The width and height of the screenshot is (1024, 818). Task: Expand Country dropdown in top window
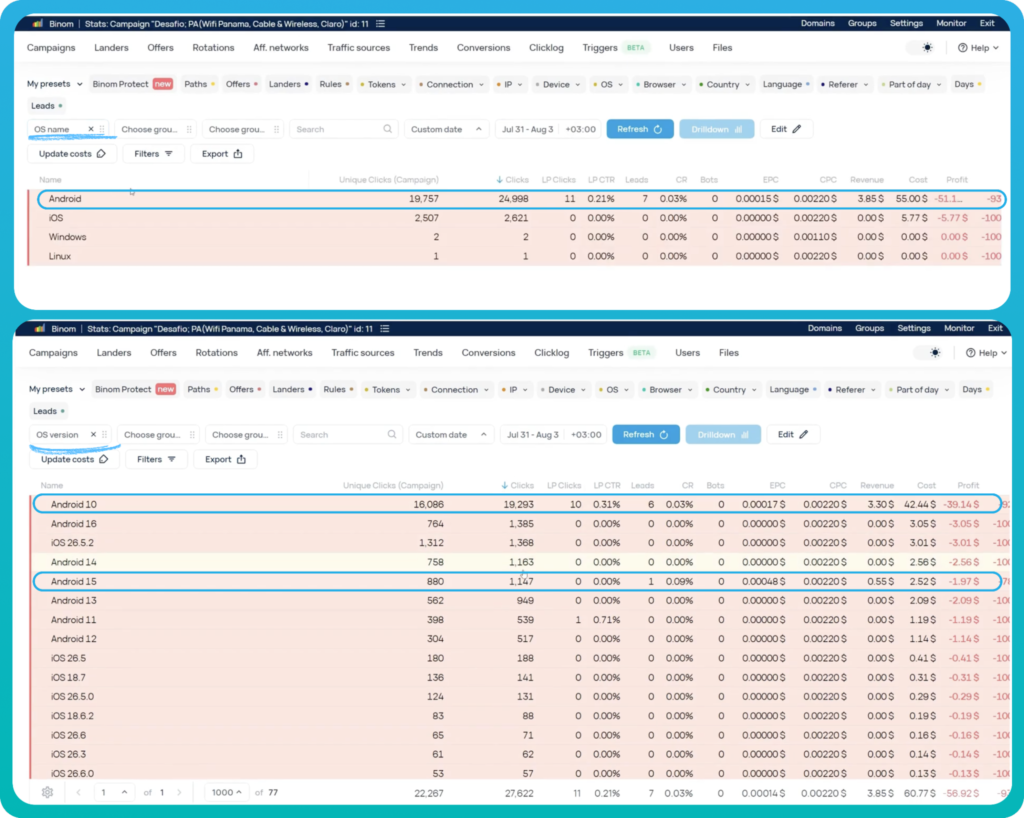[725, 84]
